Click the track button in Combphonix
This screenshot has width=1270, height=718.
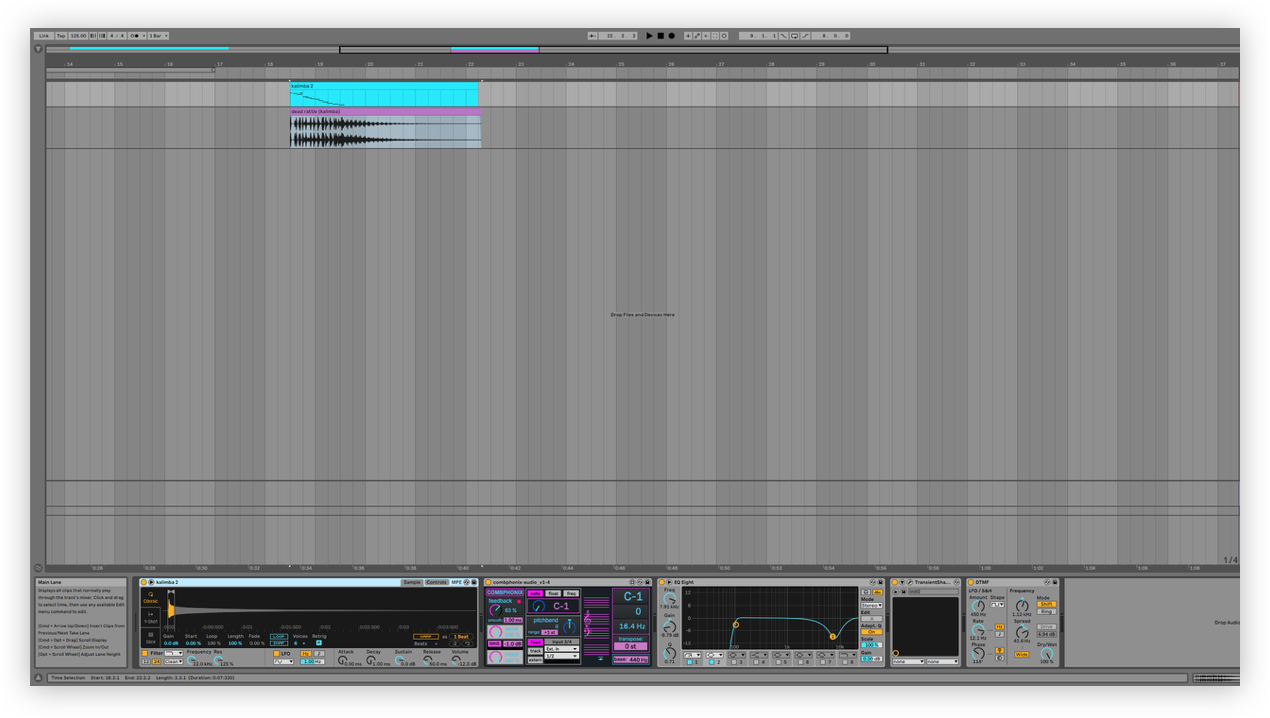tap(535, 651)
